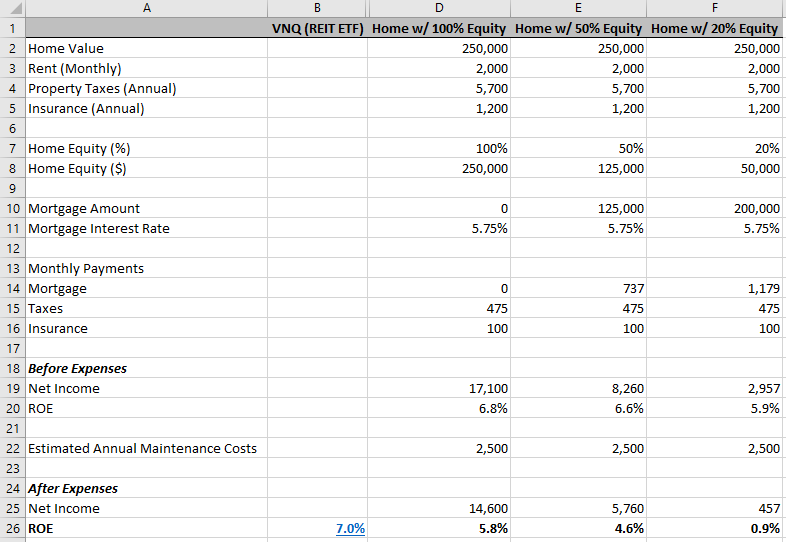
Task: Select the 20% home equity cell
Action: (x=714, y=148)
